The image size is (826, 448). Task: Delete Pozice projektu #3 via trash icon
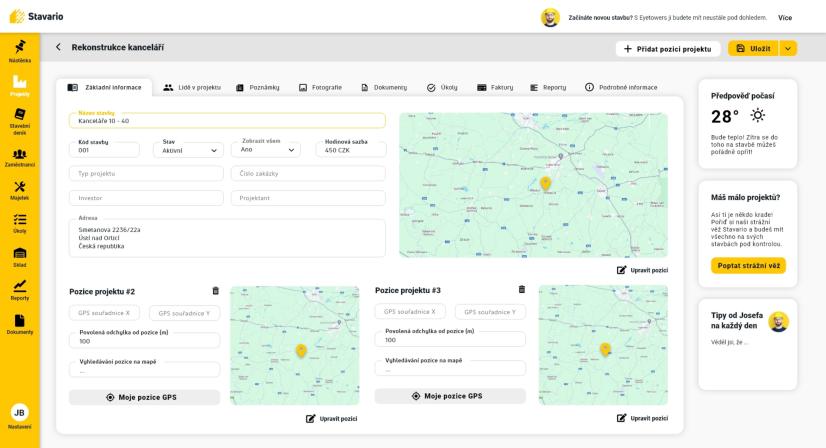pyautogui.click(x=522, y=289)
